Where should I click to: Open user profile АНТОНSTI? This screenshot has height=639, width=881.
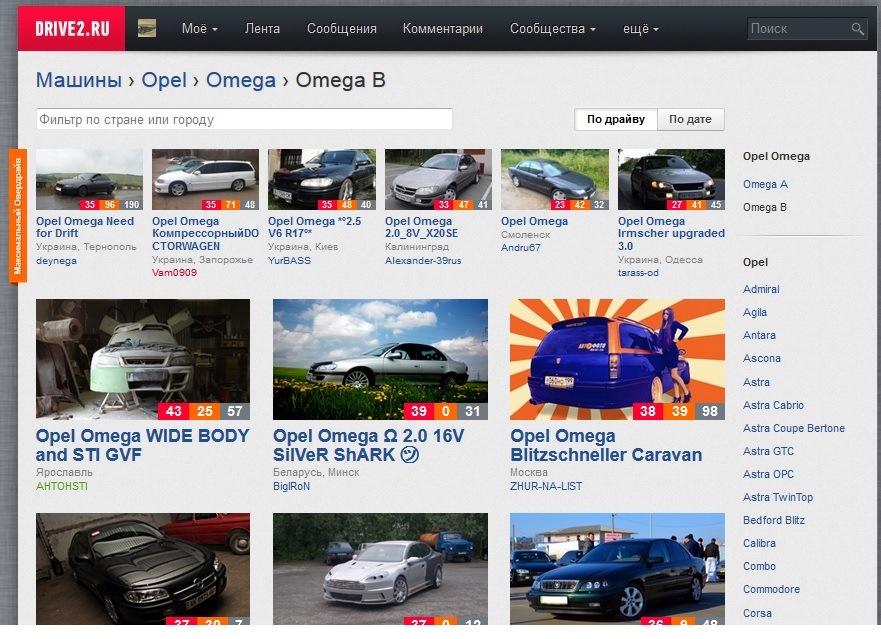62,486
